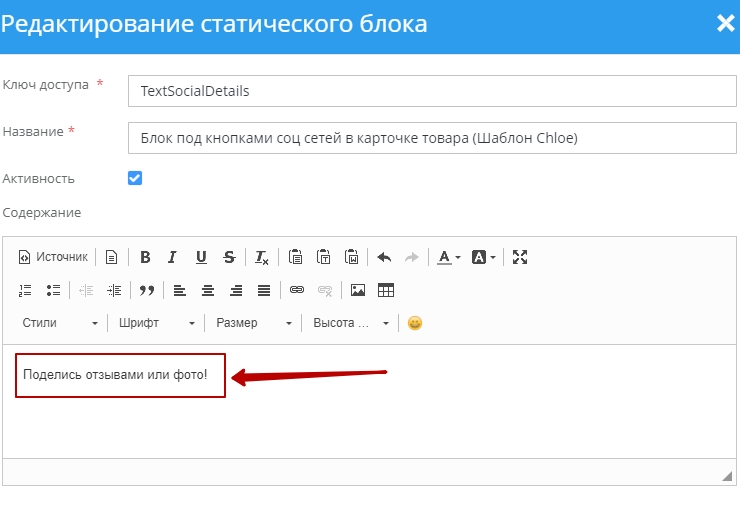Expand the Шрифт font dropdown
The width and height of the screenshot is (740, 505).
coord(156,323)
